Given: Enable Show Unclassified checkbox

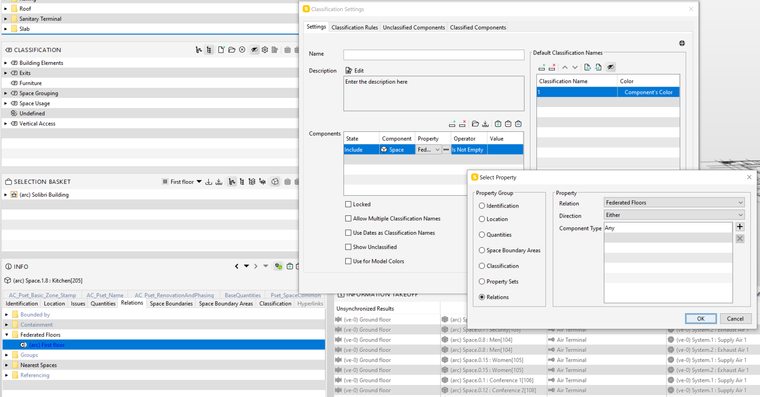Looking at the screenshot, I should click(x=348, y=247).
